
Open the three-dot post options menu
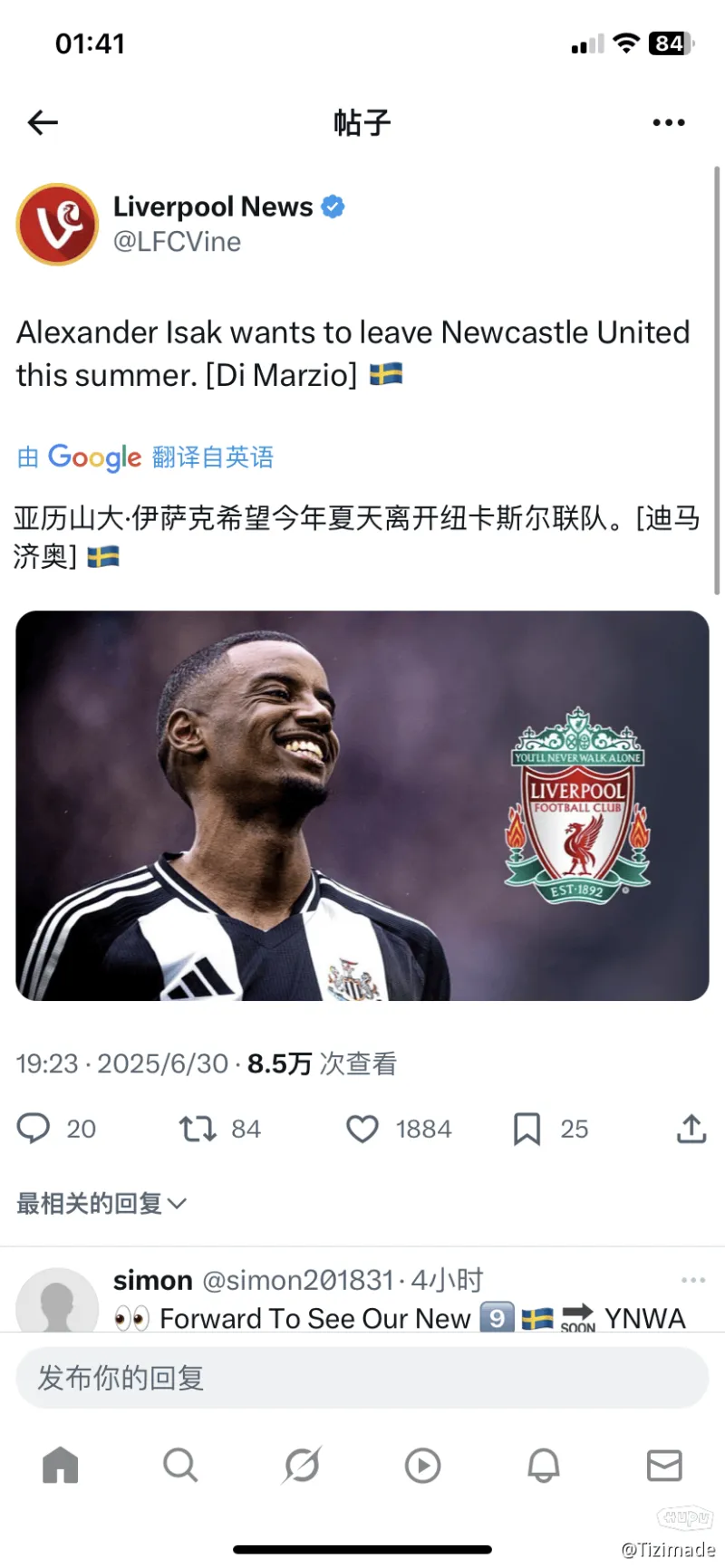point(669,122)
